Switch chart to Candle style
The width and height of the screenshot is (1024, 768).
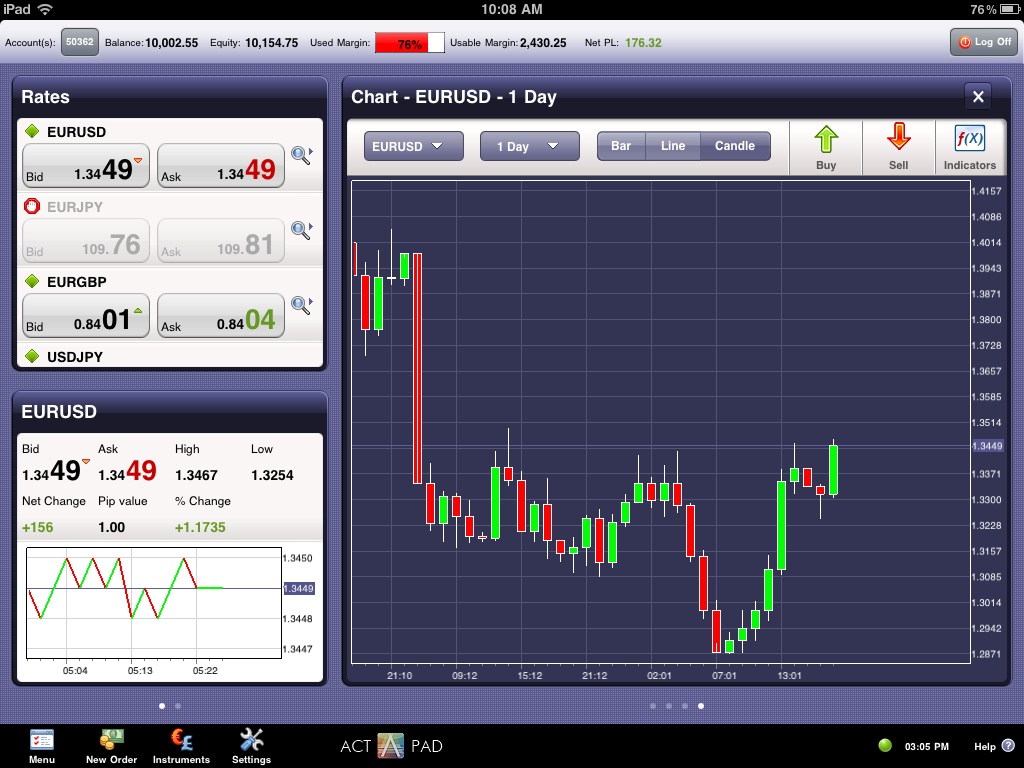[734, 146]
